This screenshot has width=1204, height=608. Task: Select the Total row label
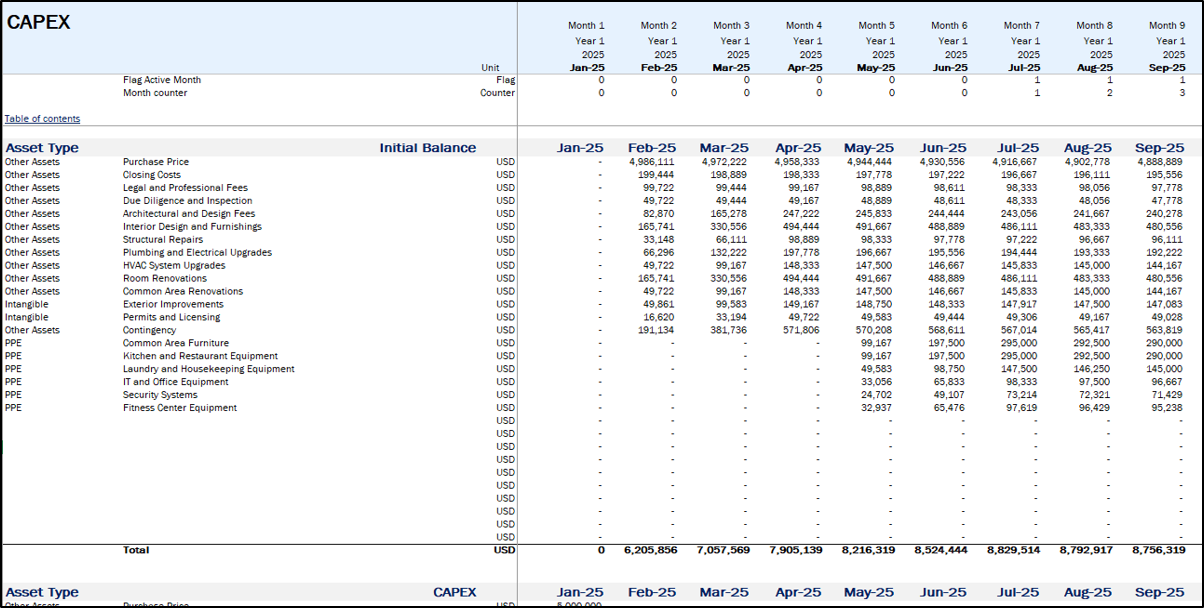[136, 550]
